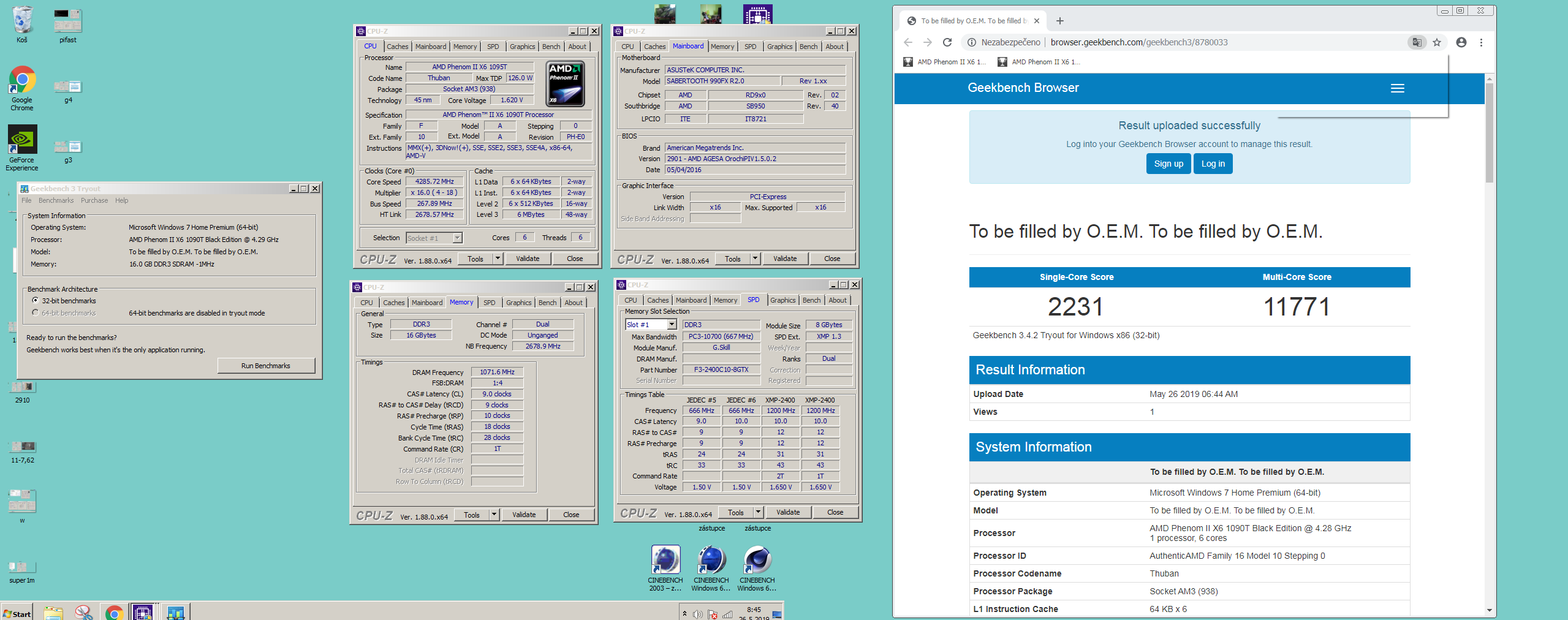Click Chrome's forward navigation arrow
This screenshot has width=1568, height=620.
928,42
